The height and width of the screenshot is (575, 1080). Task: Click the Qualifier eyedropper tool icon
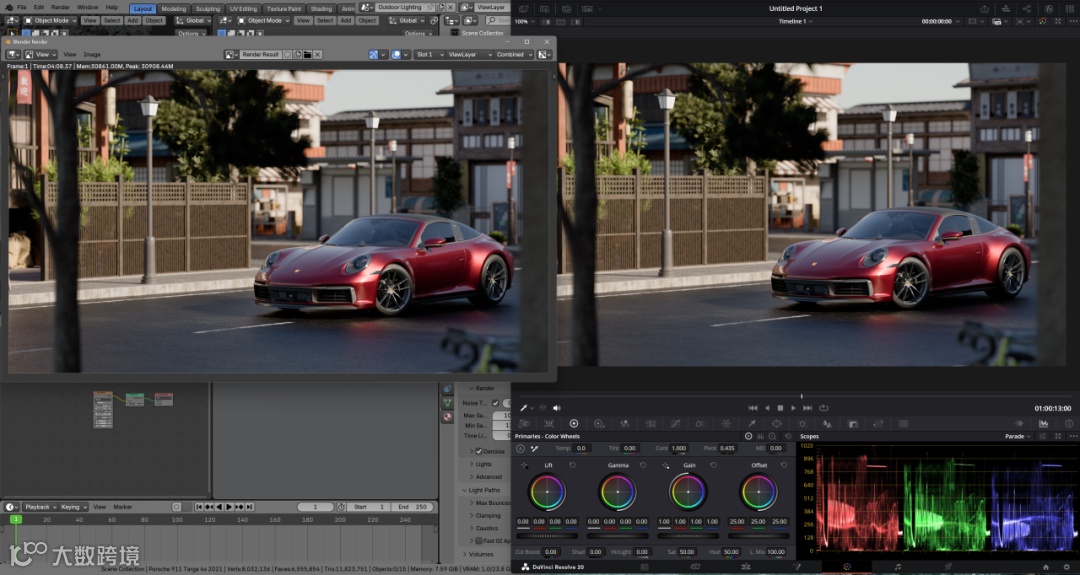[751, 423]
